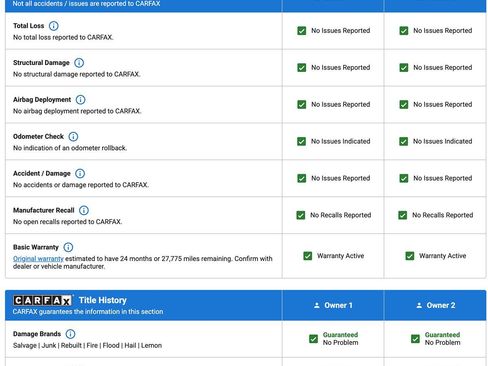
Task: Click Owner 1 'No Recalls Reported' text
Action: tap(341, 215)
